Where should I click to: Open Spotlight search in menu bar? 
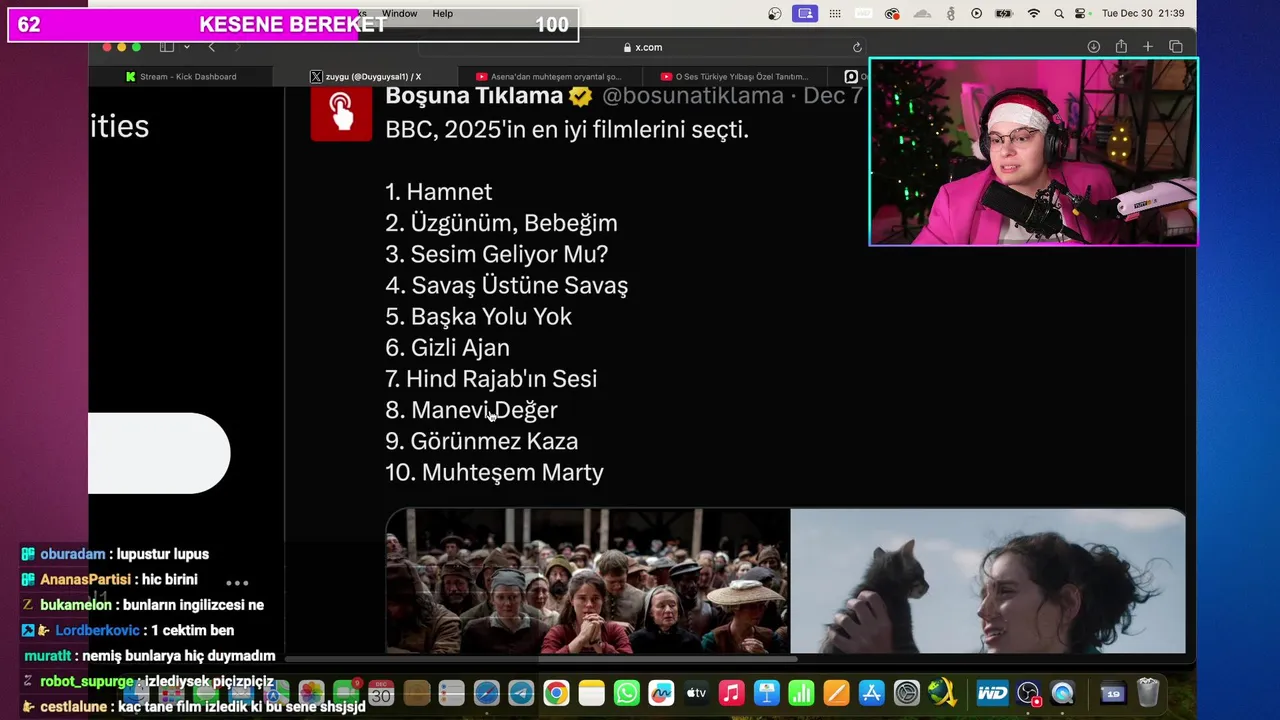[x=1059, y=14]
